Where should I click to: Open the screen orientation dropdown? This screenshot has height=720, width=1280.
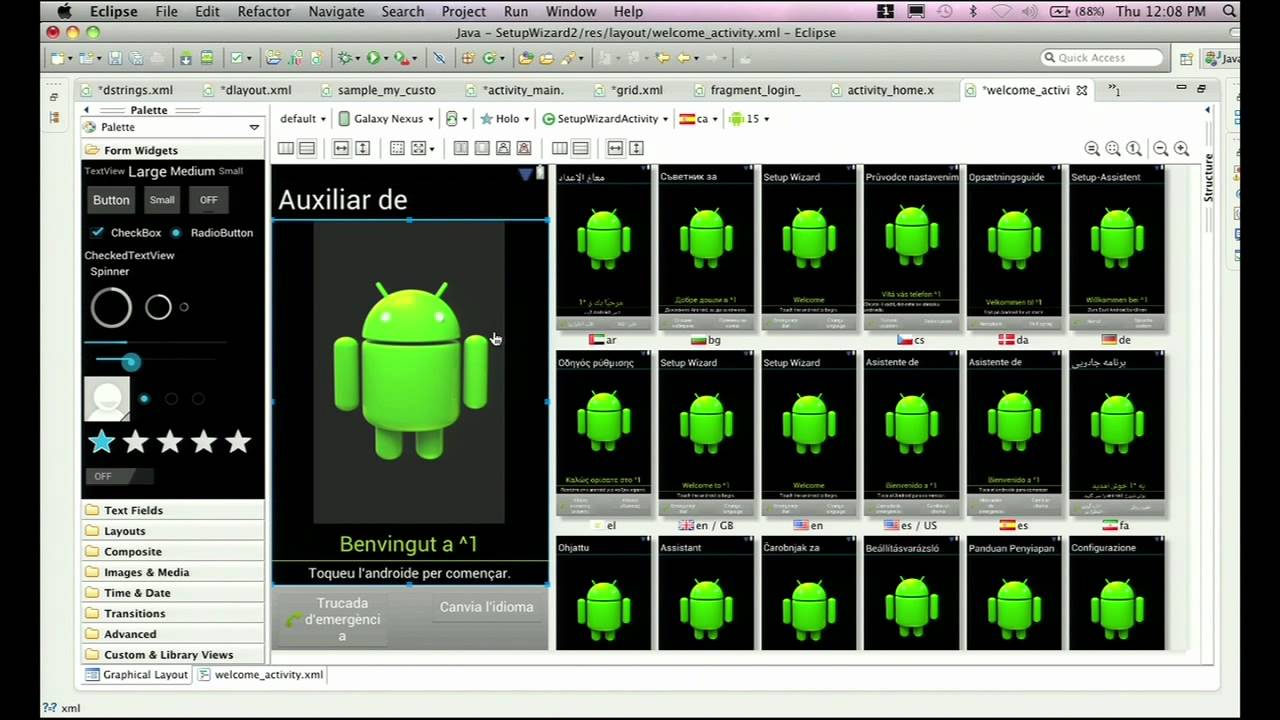[457, 118]
